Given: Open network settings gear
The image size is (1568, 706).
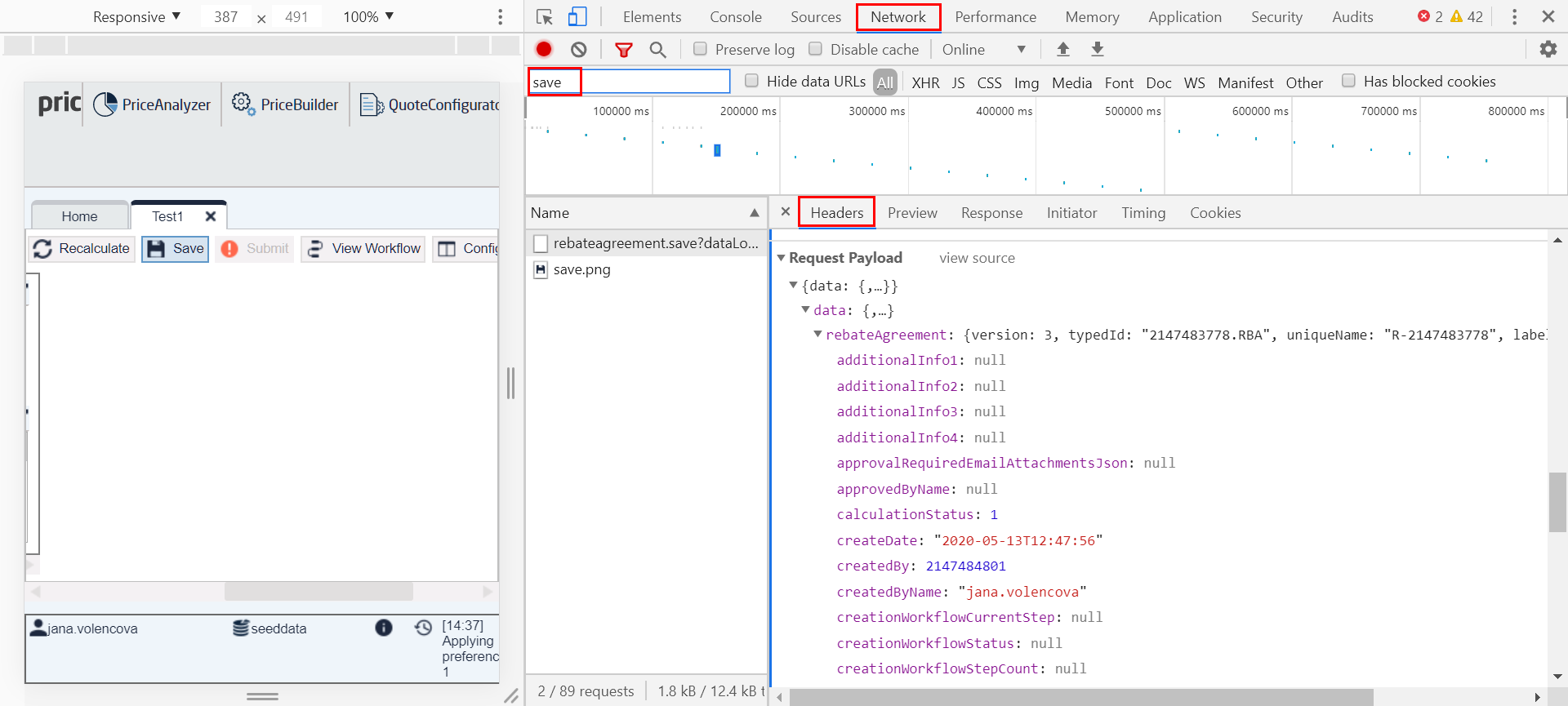Looking at the screenshot, I should (1548, 50).
